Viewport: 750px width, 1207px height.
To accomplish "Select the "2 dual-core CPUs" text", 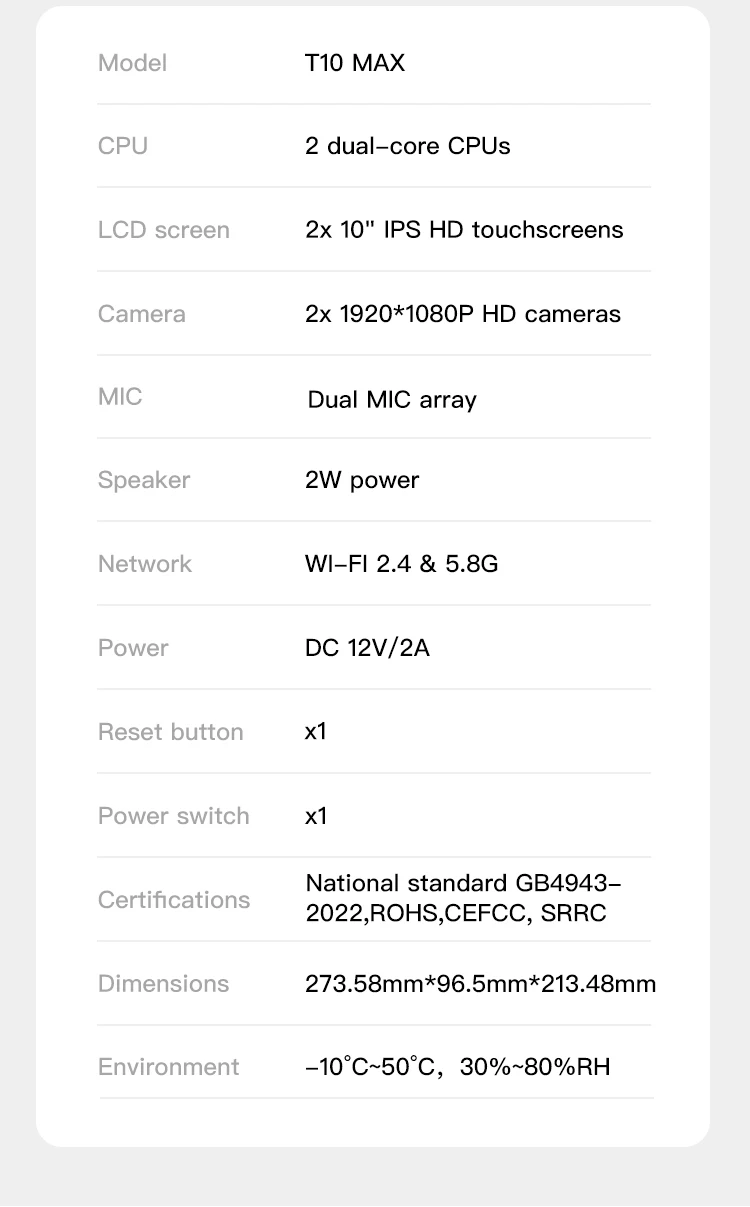I will tap(407, 146).
